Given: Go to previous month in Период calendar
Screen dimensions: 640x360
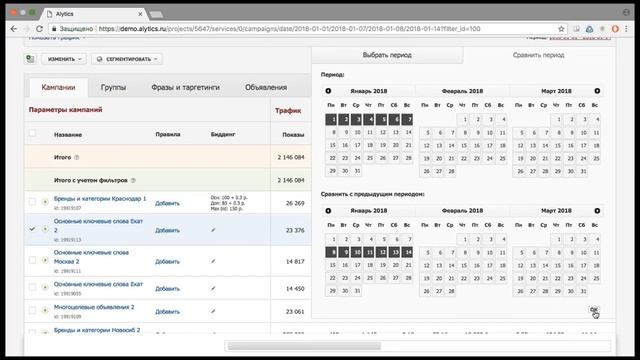Looking at the screenshot, I should (328, 91).
